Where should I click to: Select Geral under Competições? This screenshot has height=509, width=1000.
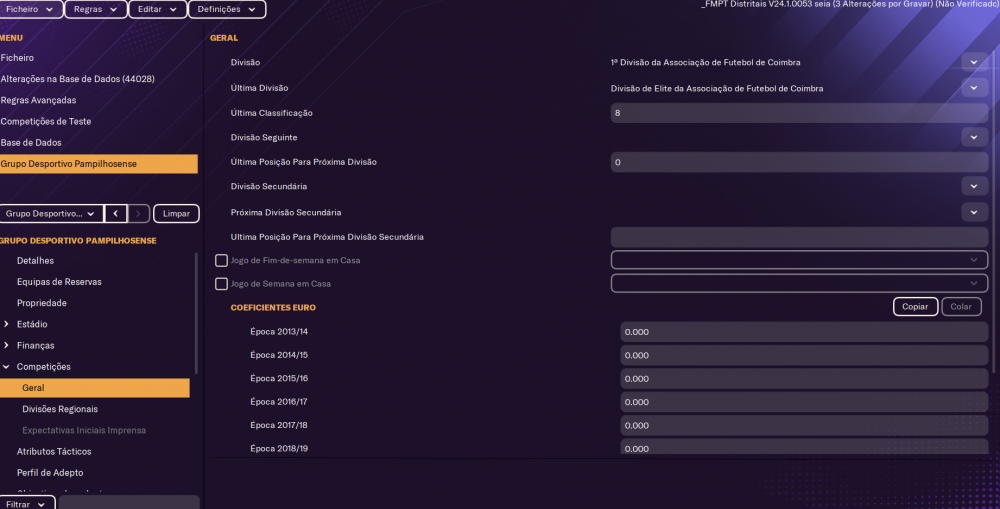[94, 388]
